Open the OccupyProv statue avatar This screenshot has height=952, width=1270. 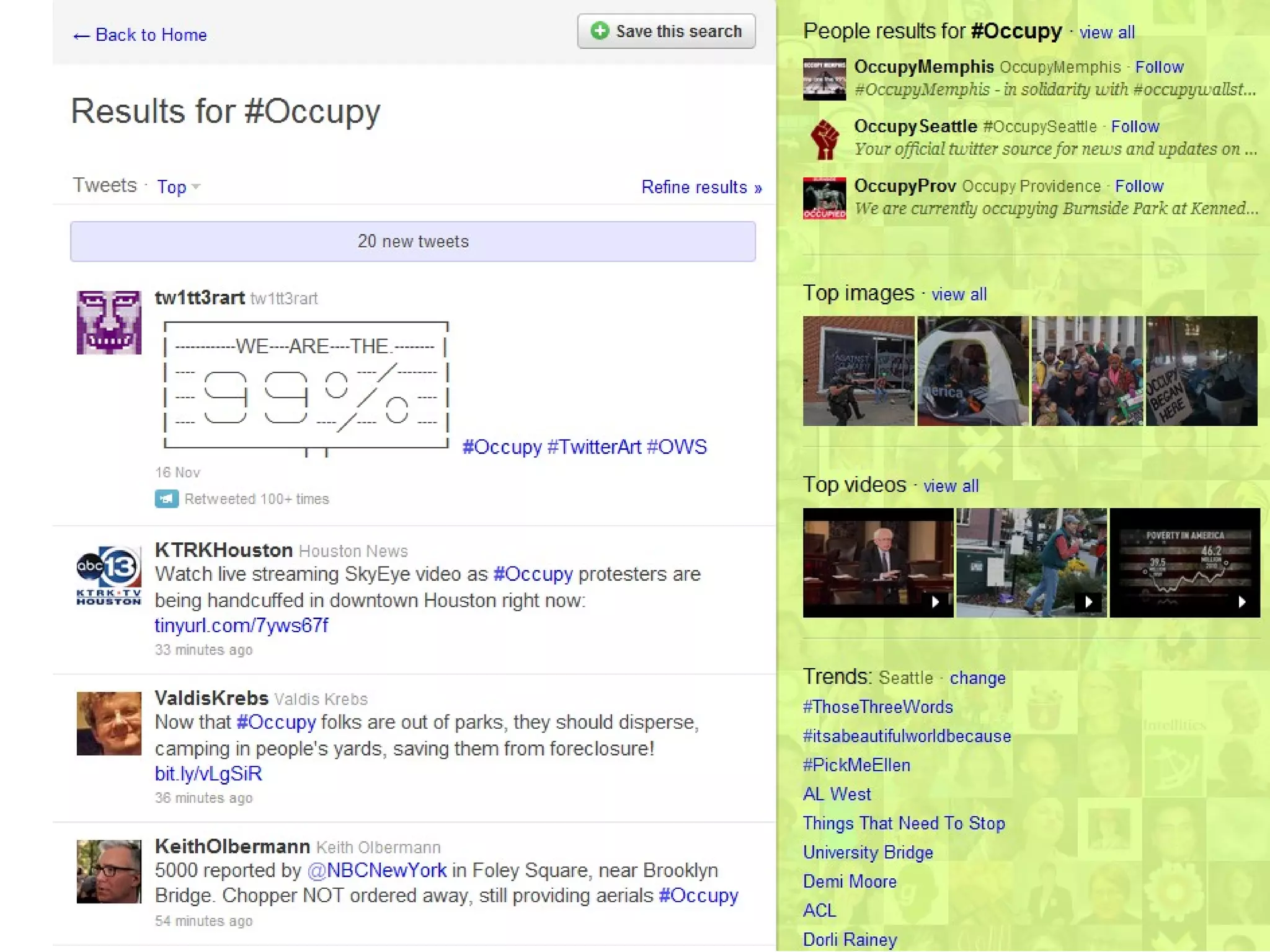click(x=824, y=198)
